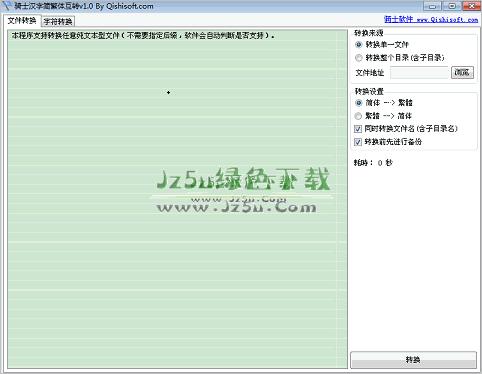Close the 骑士汉字简繁体互转 window
The image size is (482, 374).
(x=472, y=6)
